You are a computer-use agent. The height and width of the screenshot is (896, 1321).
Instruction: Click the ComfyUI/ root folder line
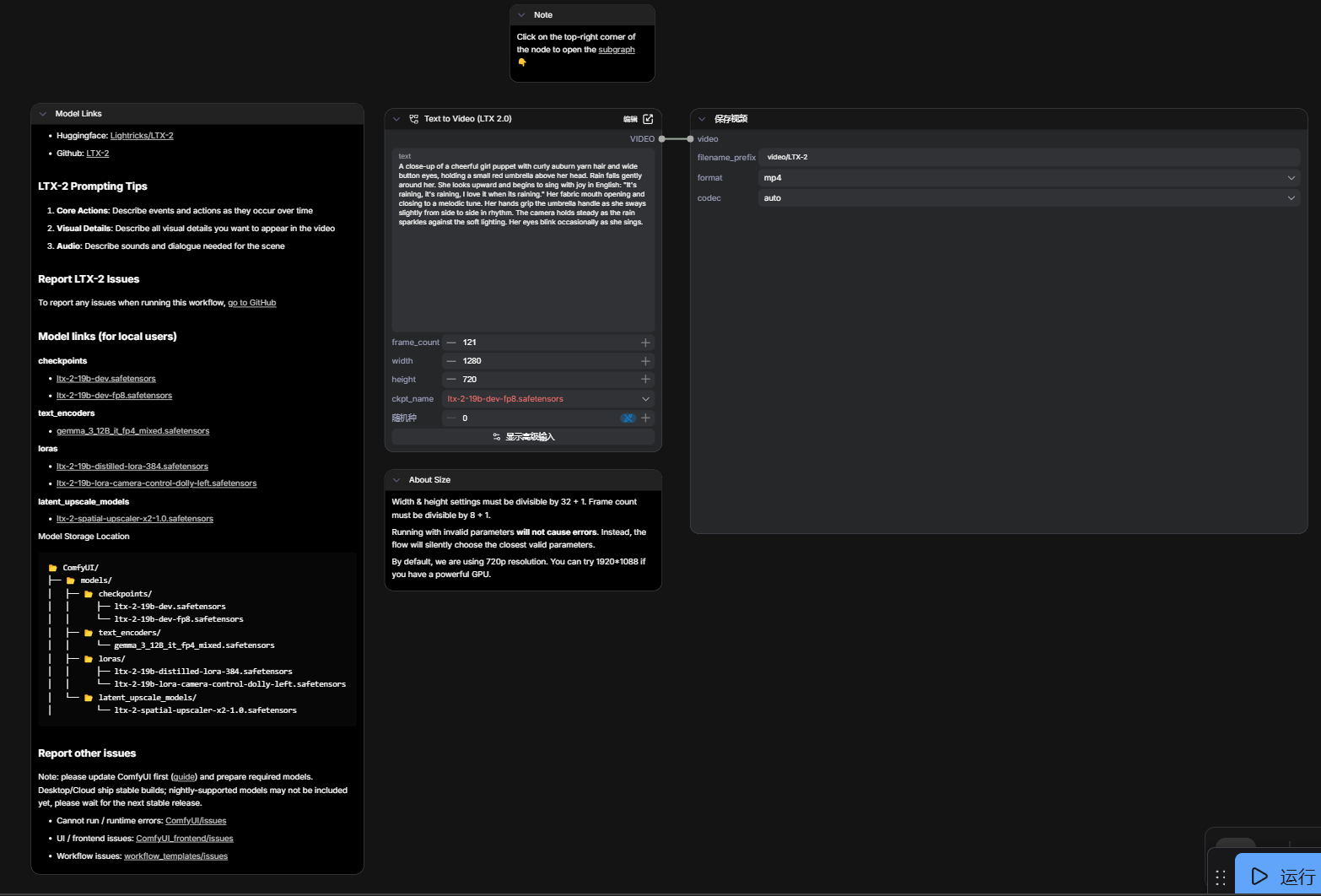coord(74,568)
